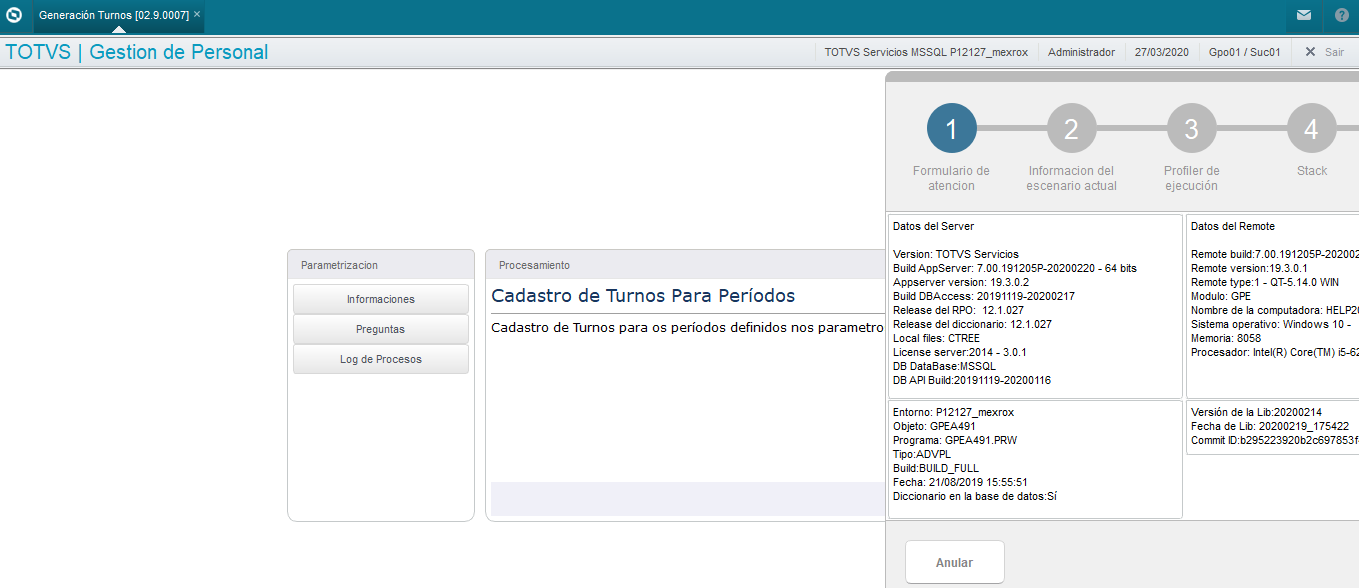This screenshot has width=1359, height=588.
Task: Click the Anular button
Action: point(954,563)
